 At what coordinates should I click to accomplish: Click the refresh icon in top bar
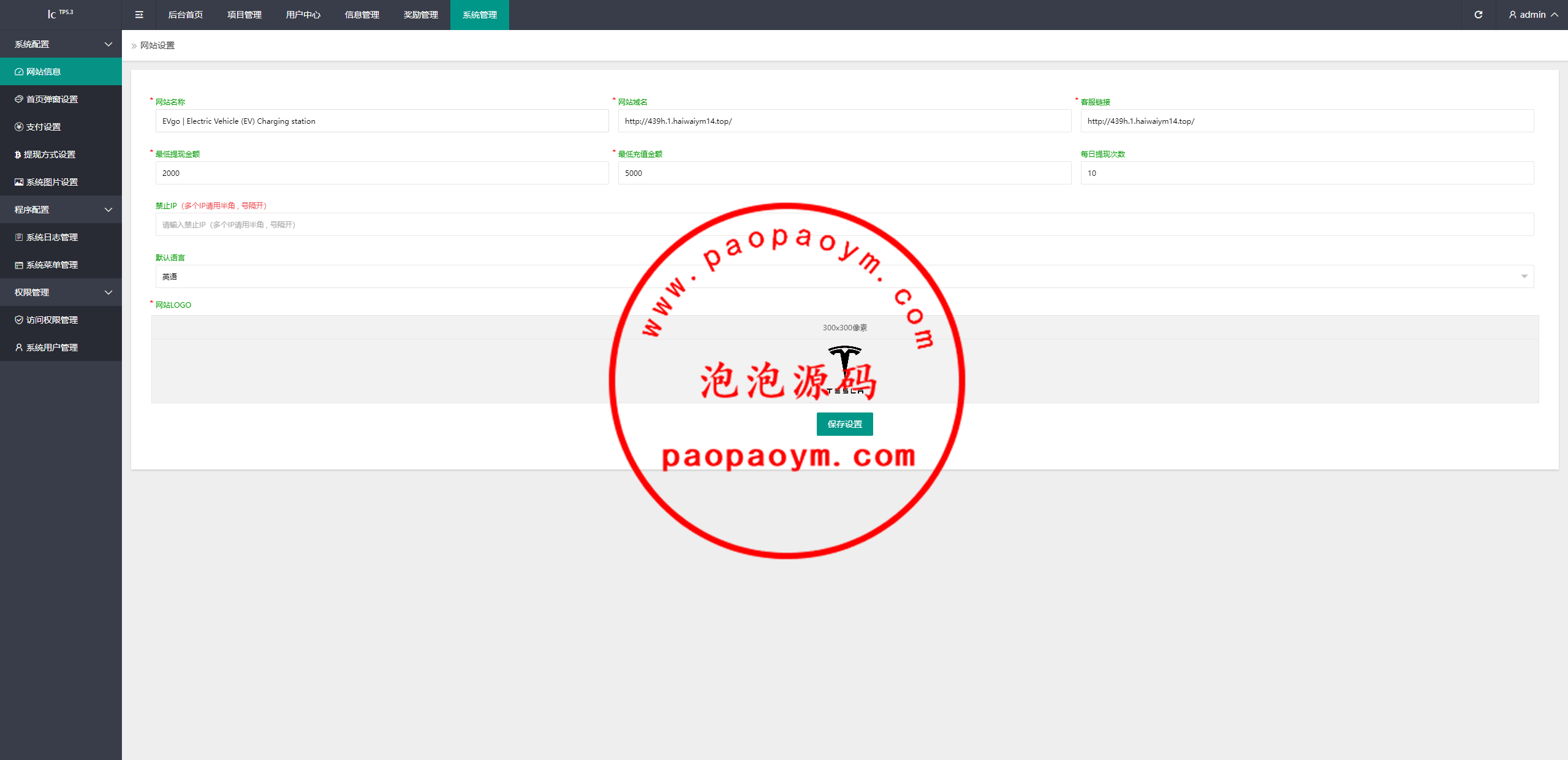[1479, 15]
